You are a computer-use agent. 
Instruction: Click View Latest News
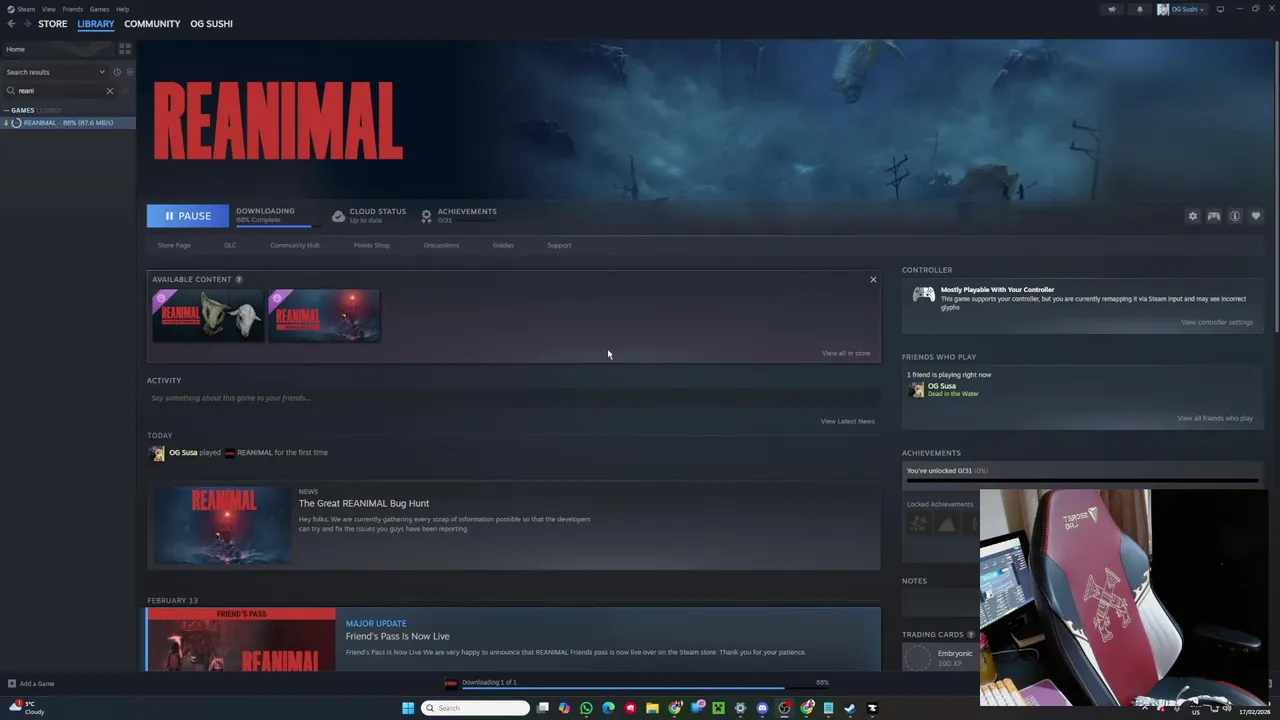click(x=848, y=421)
